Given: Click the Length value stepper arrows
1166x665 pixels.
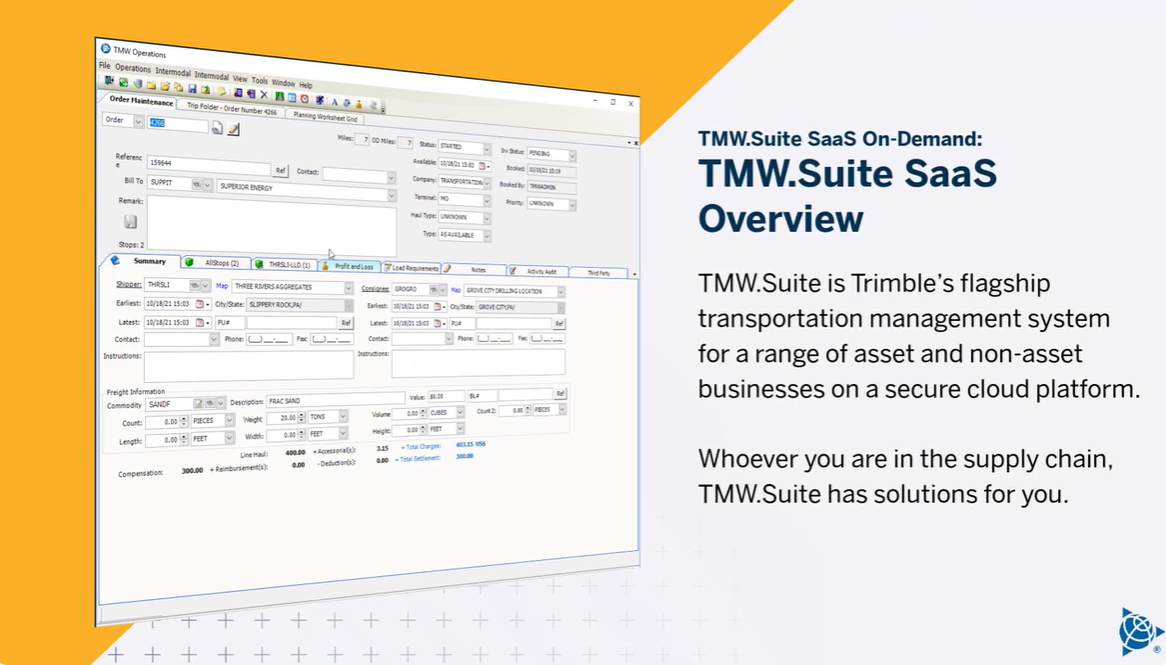Looking at the screenshot, I should point(184,440).
